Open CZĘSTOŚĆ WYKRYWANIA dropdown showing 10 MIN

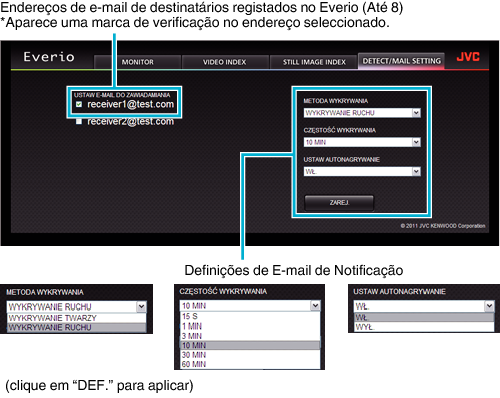362,142
